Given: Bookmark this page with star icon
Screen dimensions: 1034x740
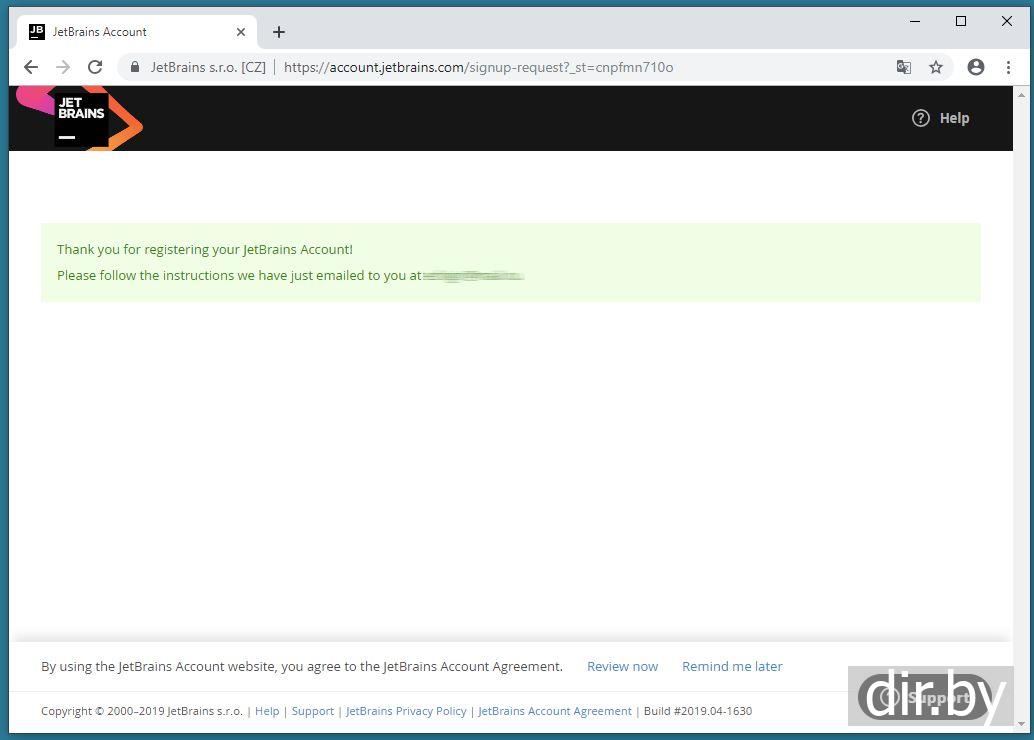Looking at the screenshot, I should [x=936, y=67].
